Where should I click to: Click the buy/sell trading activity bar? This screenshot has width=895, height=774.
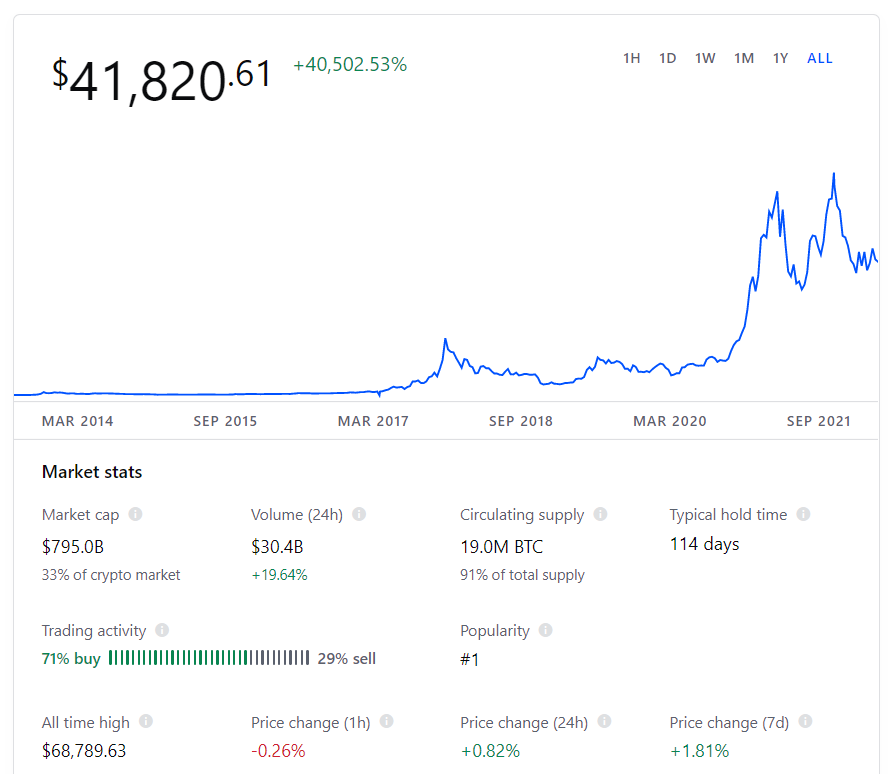(x=209, y=658)
